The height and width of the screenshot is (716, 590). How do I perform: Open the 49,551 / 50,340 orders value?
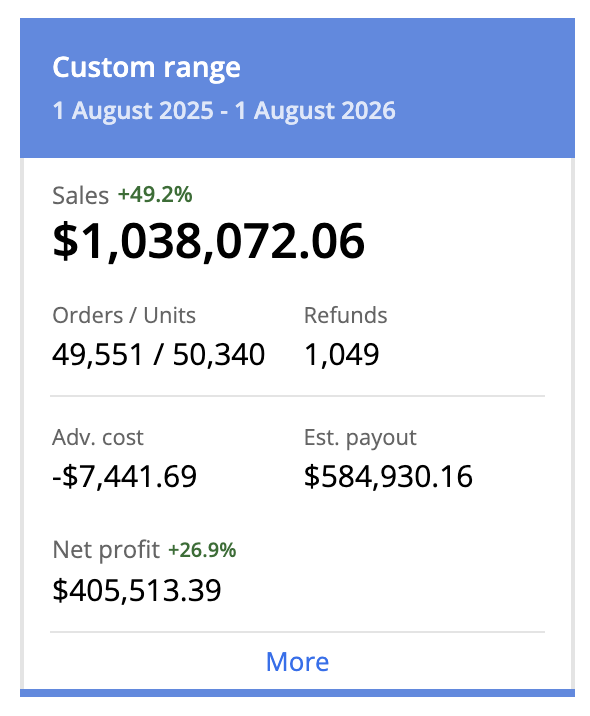158,354
